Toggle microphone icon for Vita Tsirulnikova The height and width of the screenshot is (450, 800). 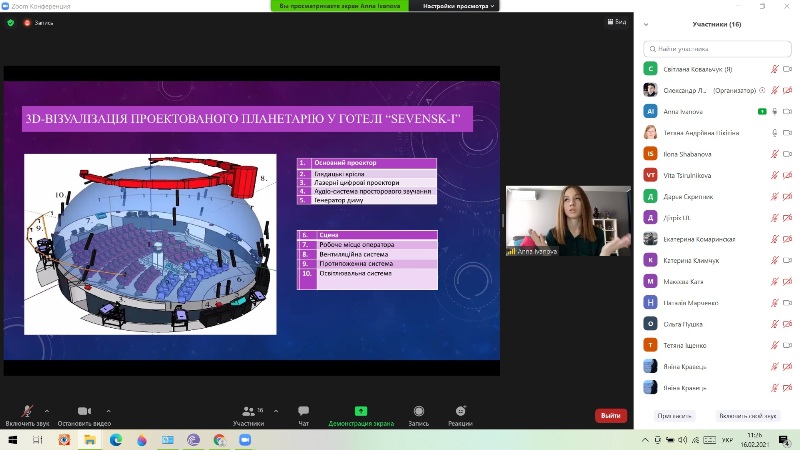click(x=774, y=175)
